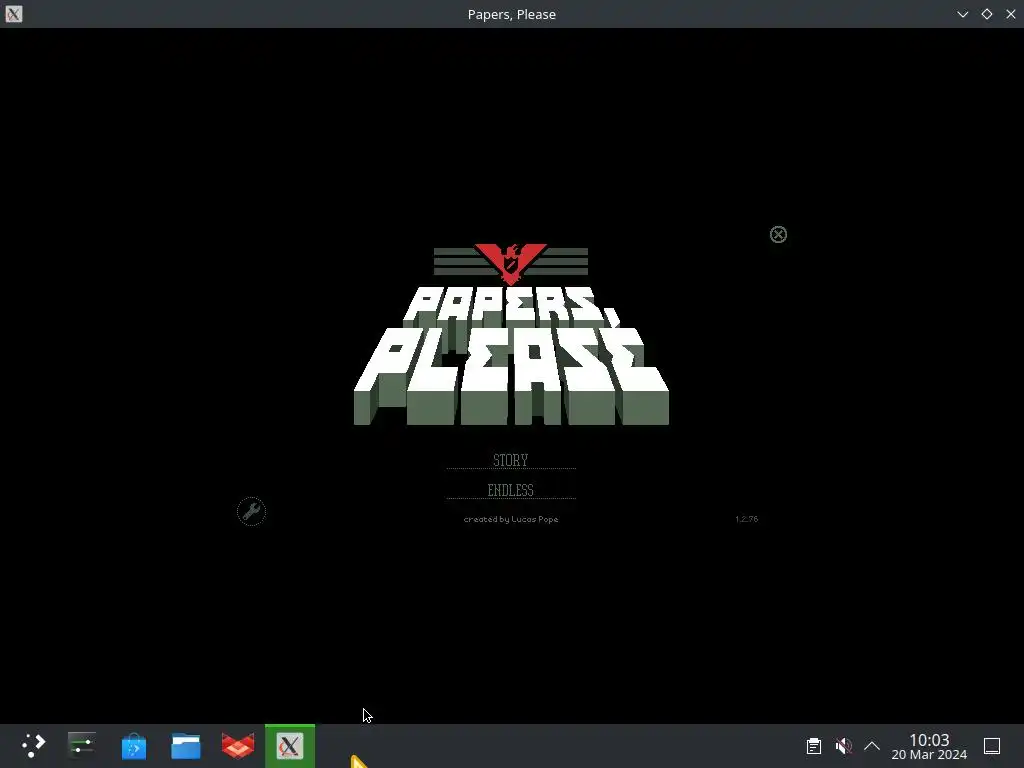
Task: Switch to the Papers, Please taskbar entry
Action: (x=290, y=746)
